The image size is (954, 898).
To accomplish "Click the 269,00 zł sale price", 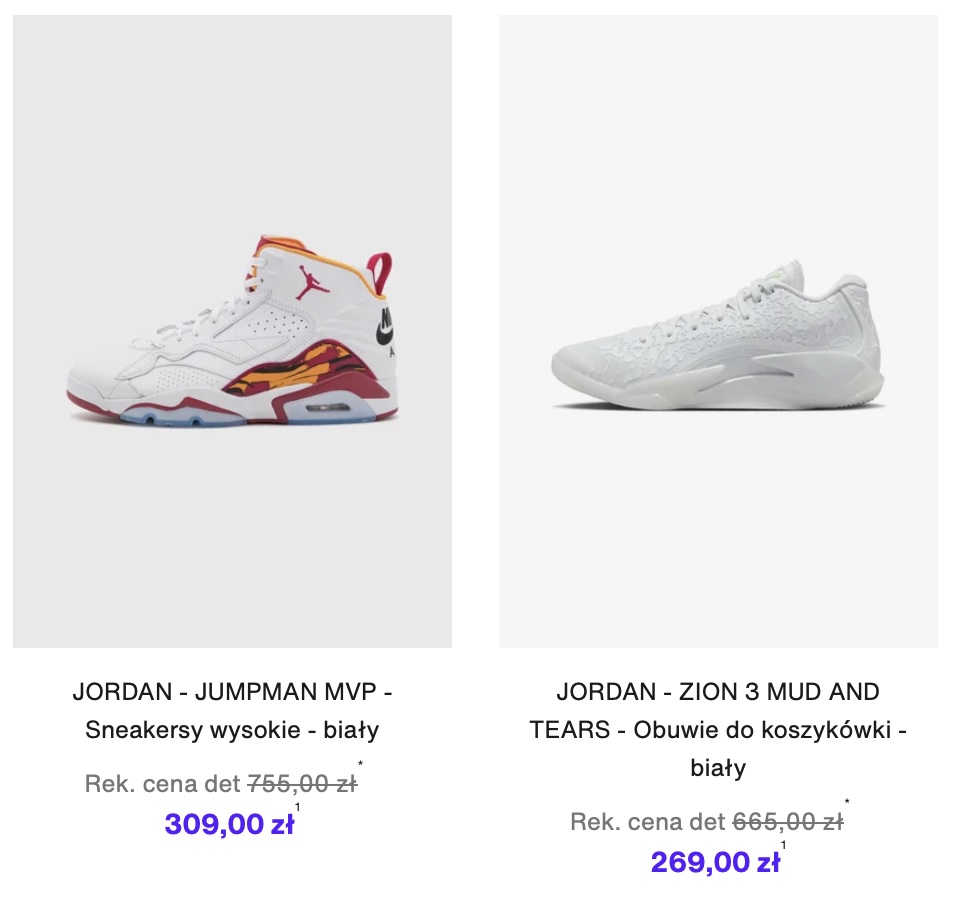I will click(715, 862).
